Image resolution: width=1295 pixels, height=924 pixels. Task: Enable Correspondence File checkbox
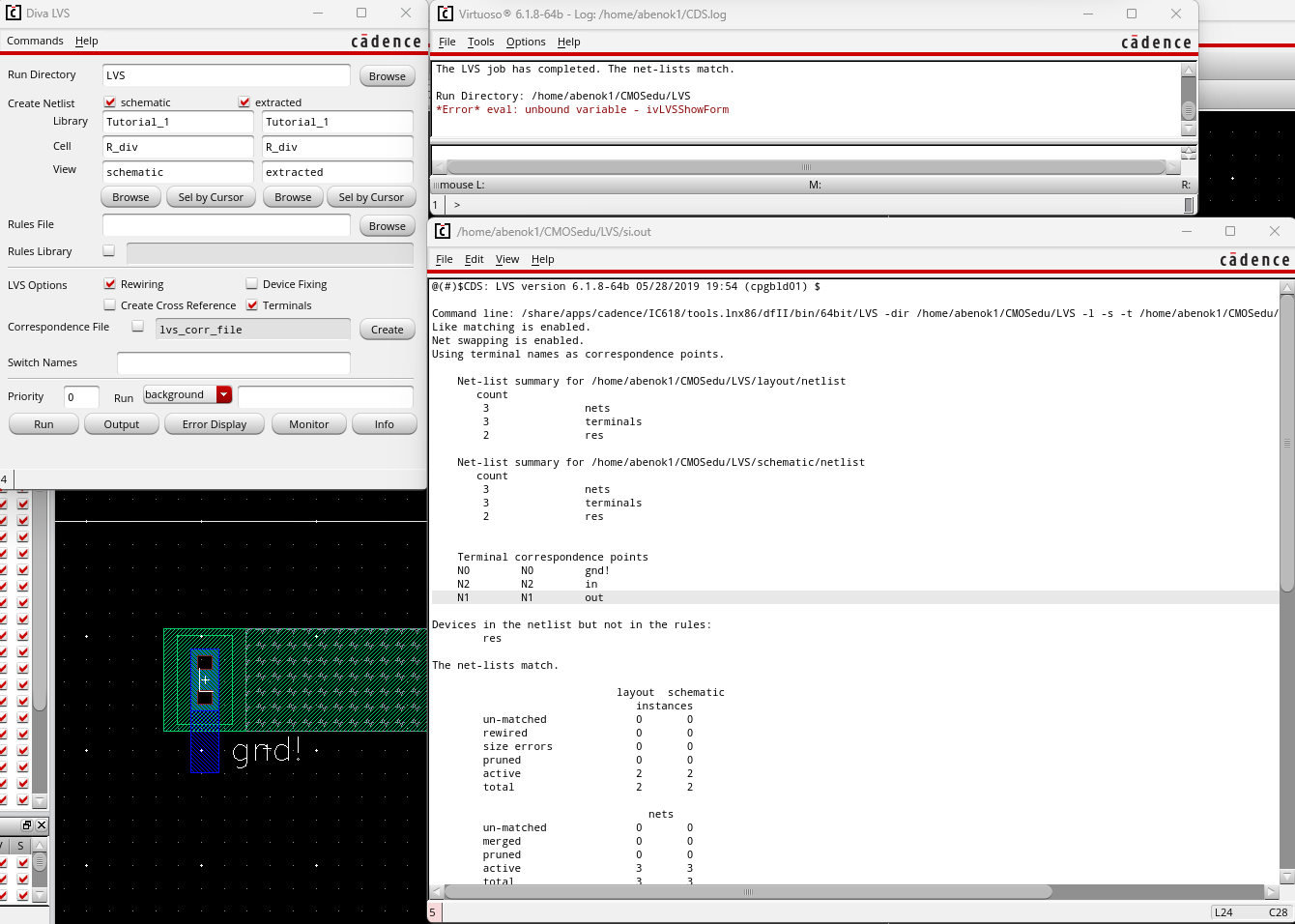[x=137, y=327]
